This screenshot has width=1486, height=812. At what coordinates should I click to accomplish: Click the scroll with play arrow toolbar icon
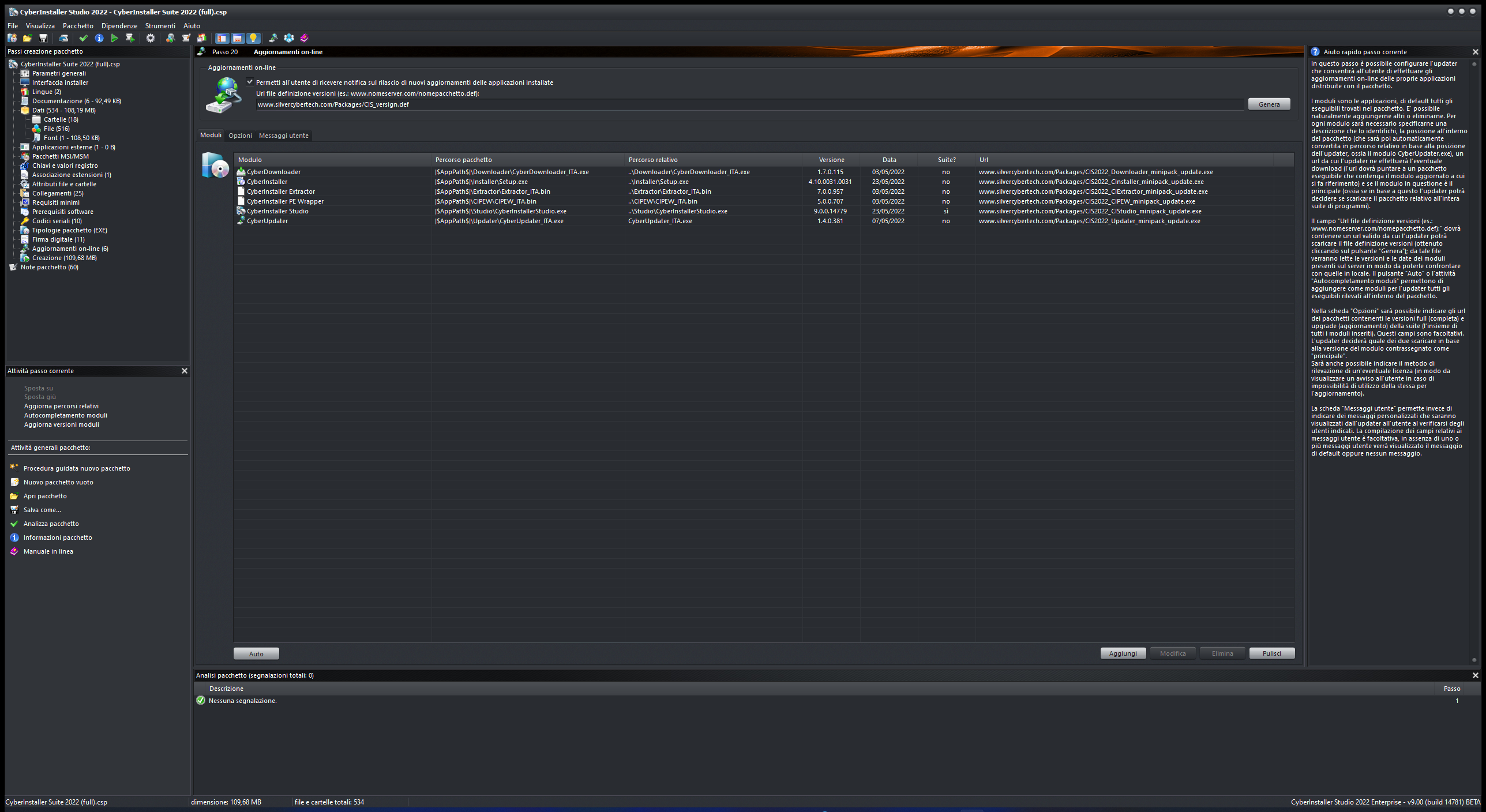pos(130,38)
